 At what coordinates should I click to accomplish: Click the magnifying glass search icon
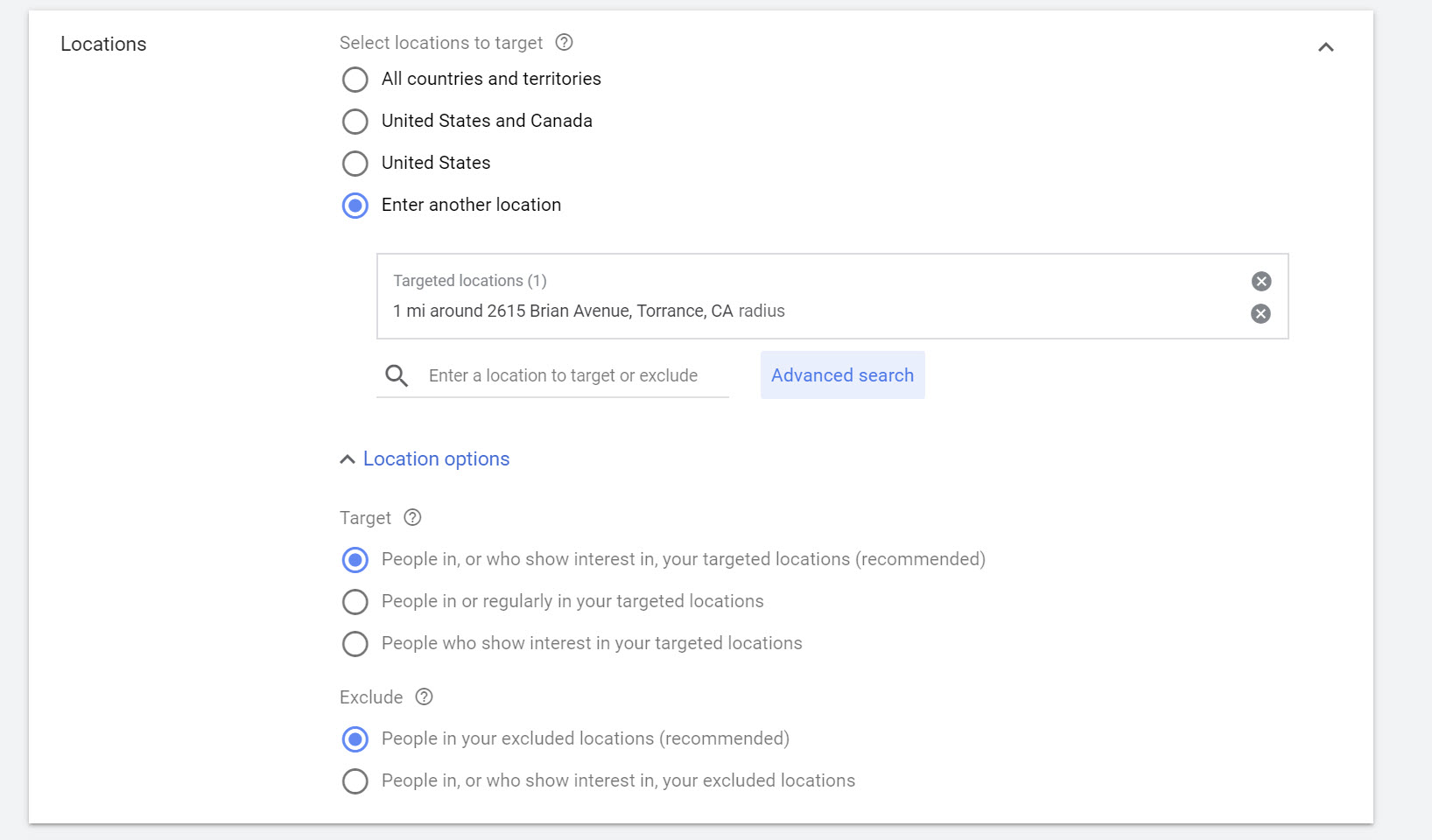pyautogui.click(x=397, y=376)
